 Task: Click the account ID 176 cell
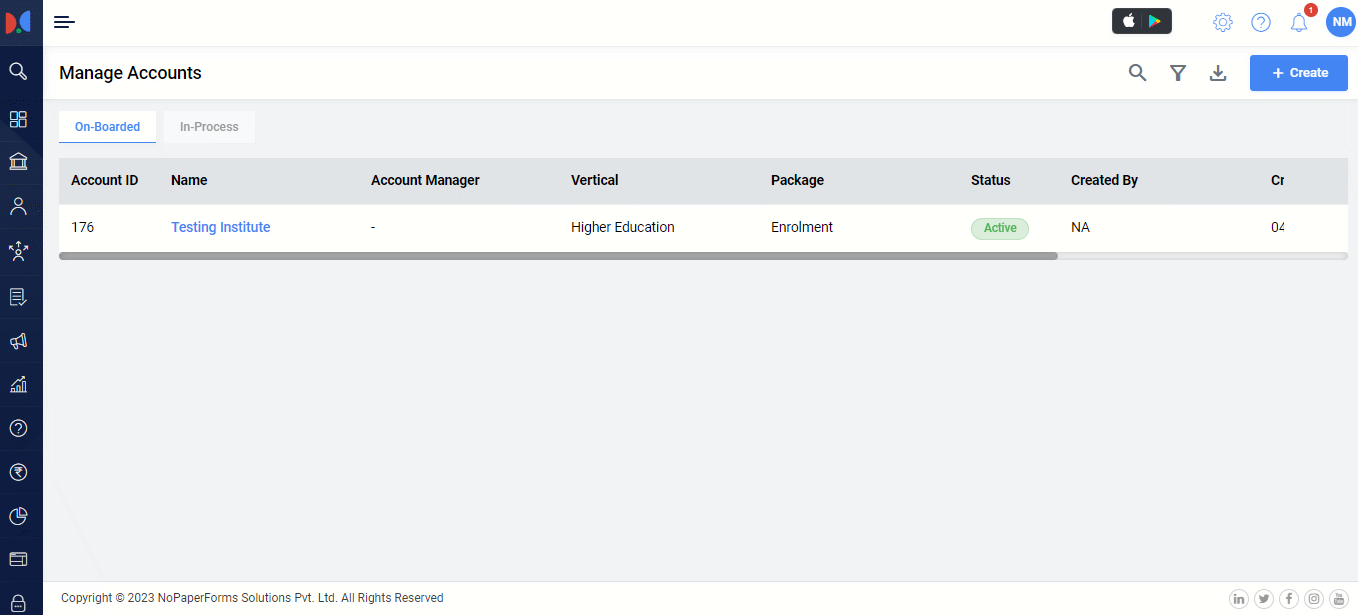pyautogui.click(x=83, y=227)
